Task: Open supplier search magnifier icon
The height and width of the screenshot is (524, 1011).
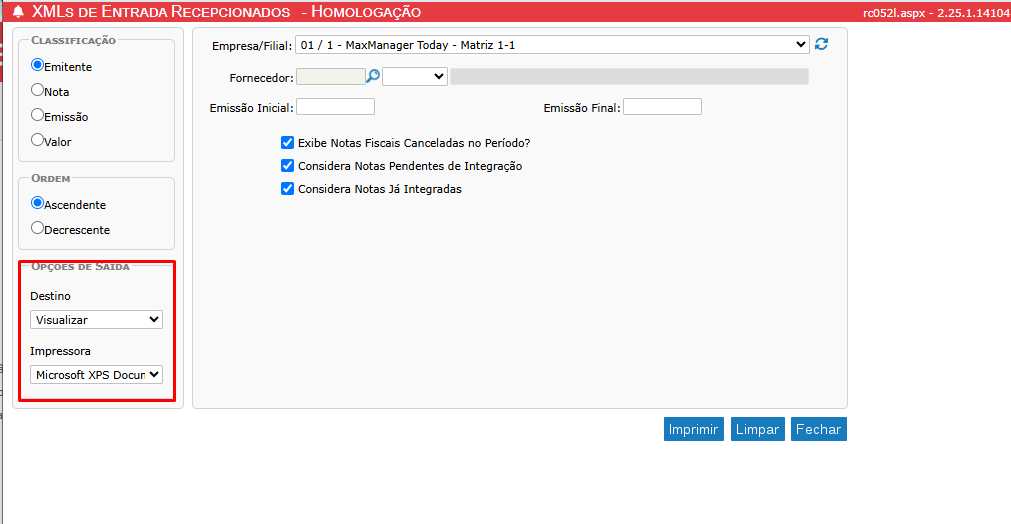Action: pyautogui.click(x=373, y=76)
